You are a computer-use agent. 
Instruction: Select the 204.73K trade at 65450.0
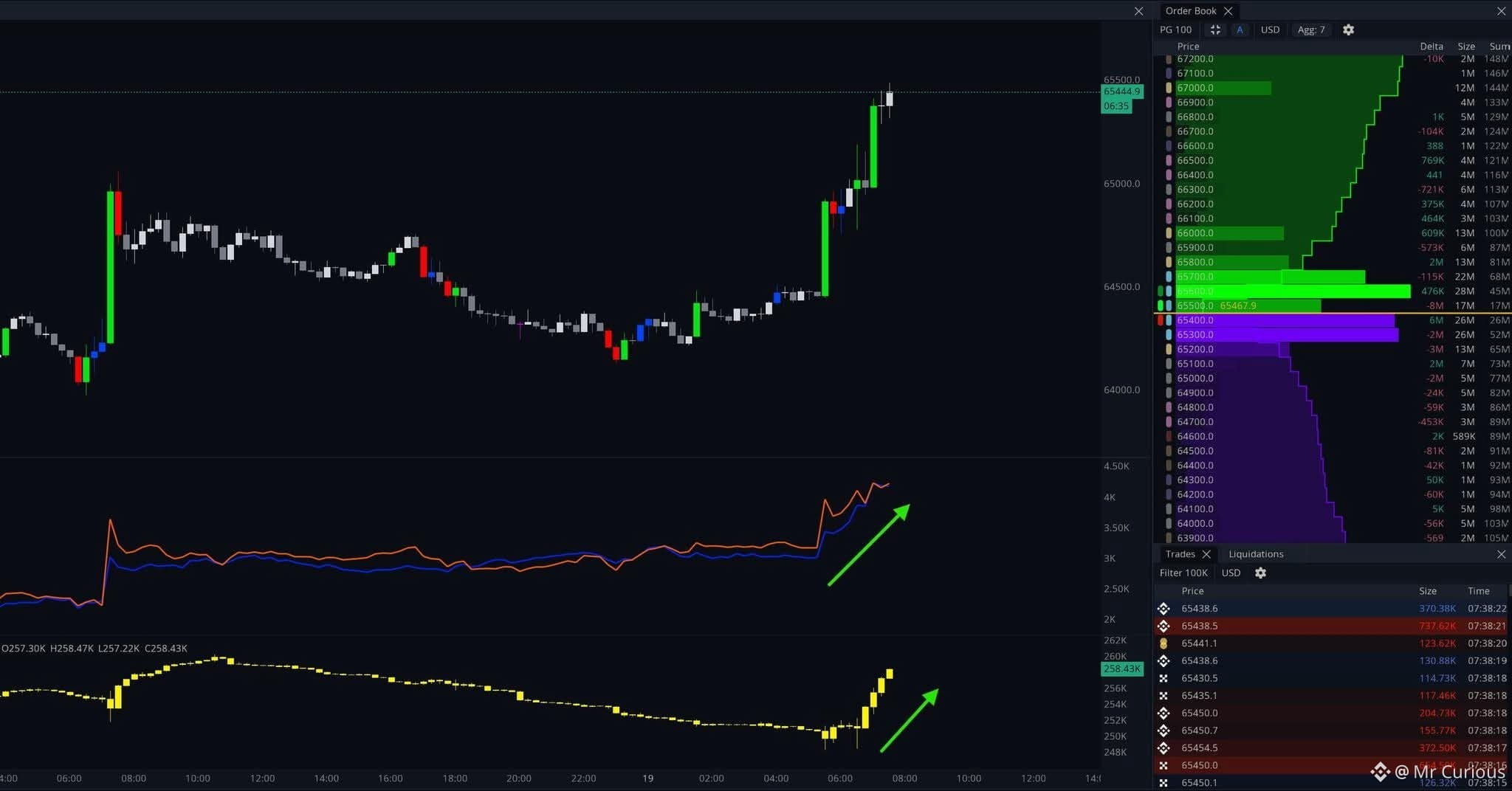[1331, 714]
